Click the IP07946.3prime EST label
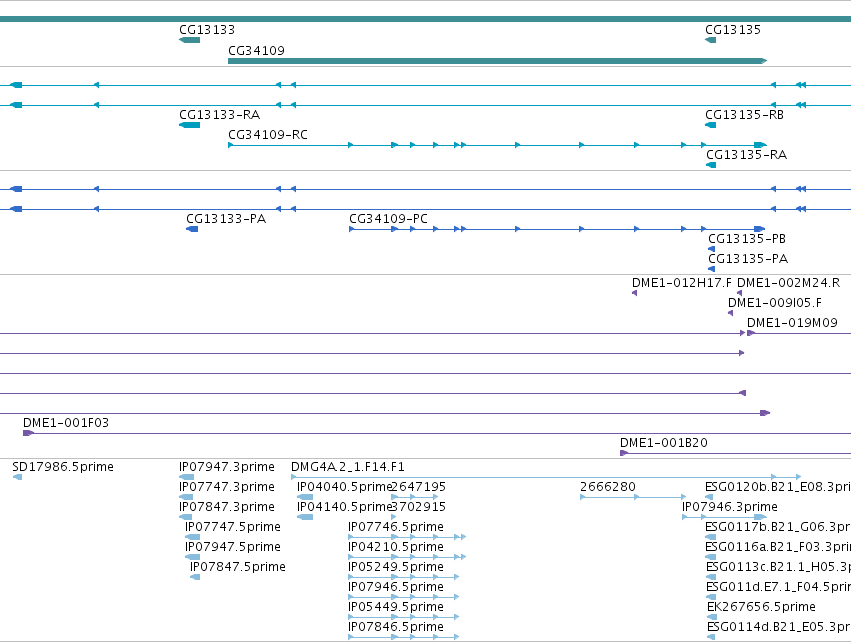 click(730, 507)
